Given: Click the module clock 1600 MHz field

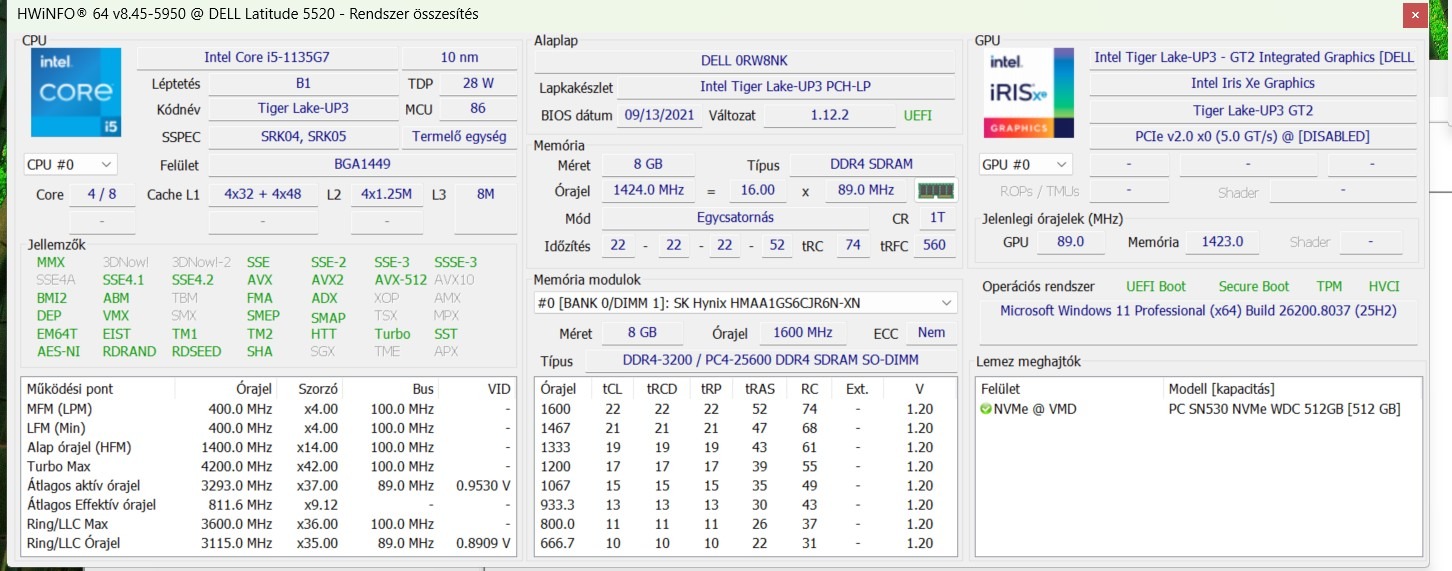Looking at the screenshot, I should tap(803, 332).
